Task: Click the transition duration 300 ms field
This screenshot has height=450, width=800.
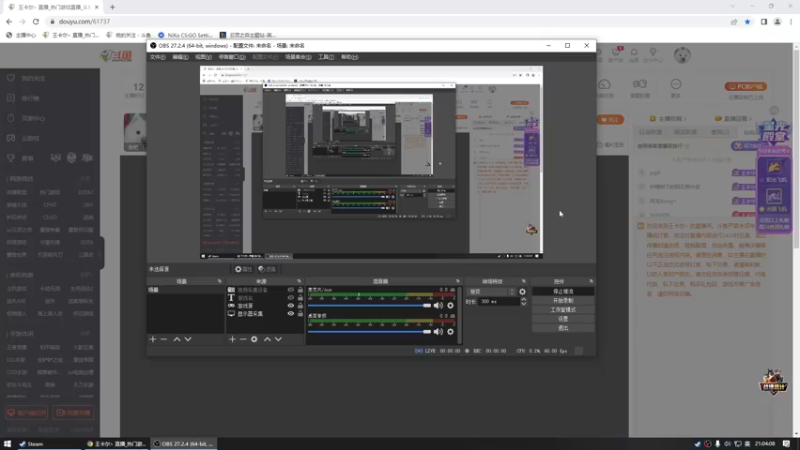Action: click(x=498, y=302)
